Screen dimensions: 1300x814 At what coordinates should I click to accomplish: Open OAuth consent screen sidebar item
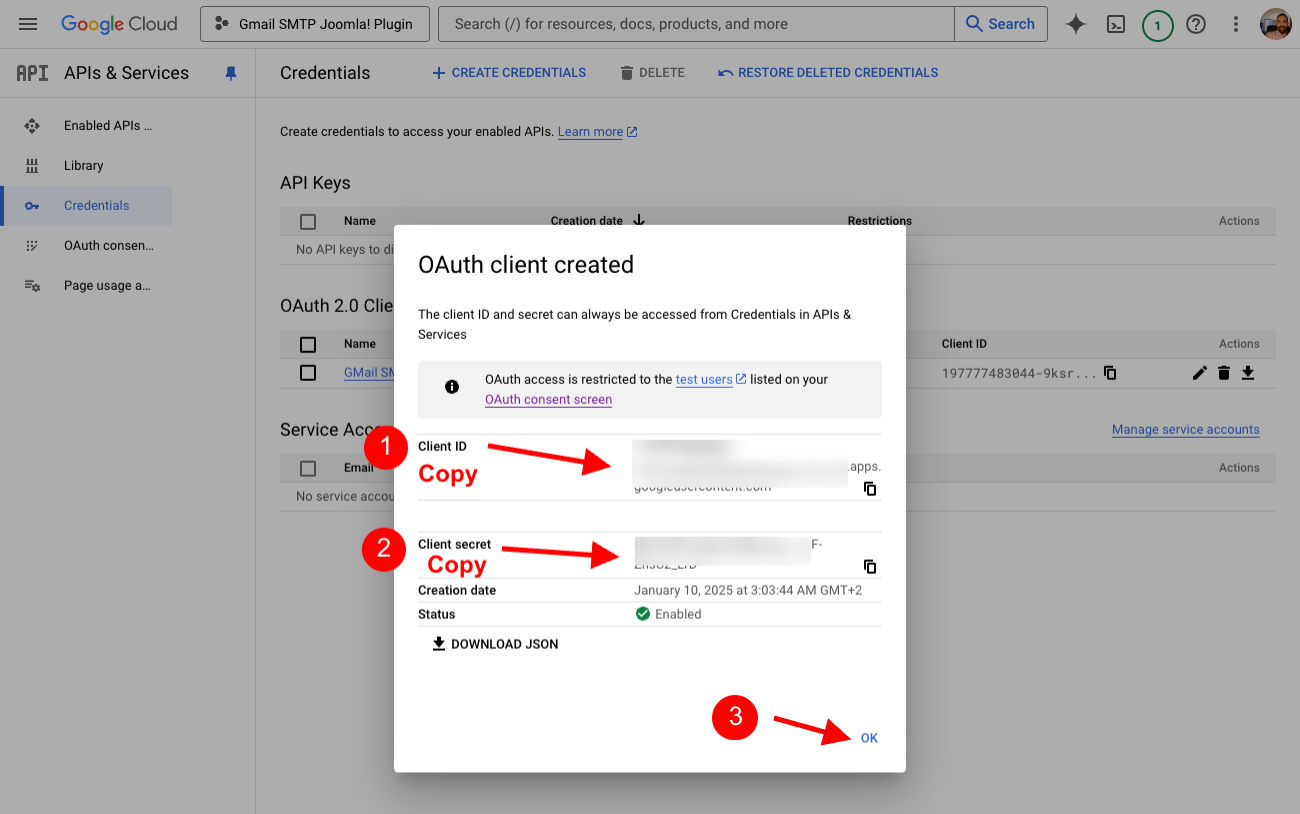pos(87,246)
